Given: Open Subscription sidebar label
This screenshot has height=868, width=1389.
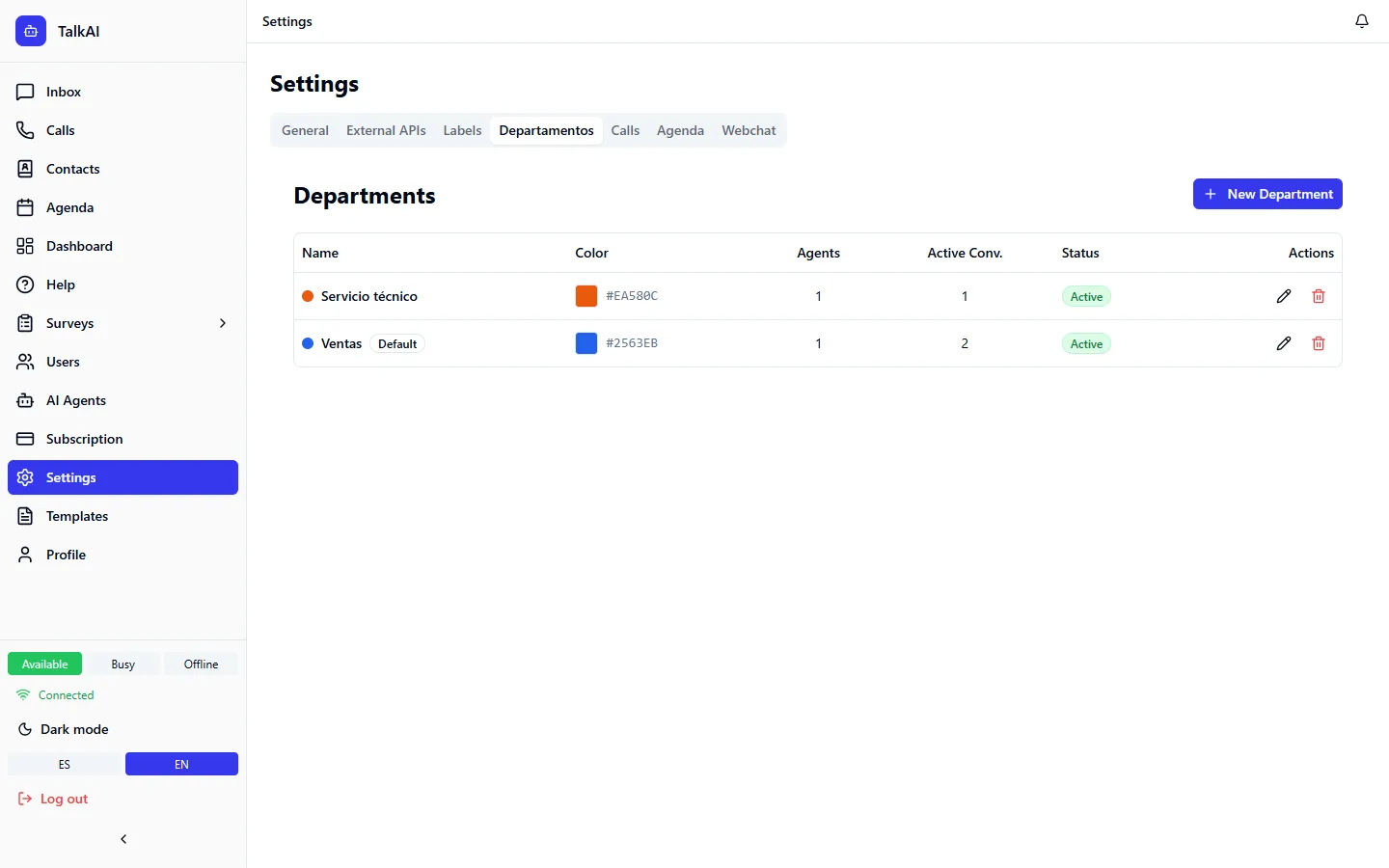Looking at the screenshot, I should pyautogui.click(x=85, y=439).
